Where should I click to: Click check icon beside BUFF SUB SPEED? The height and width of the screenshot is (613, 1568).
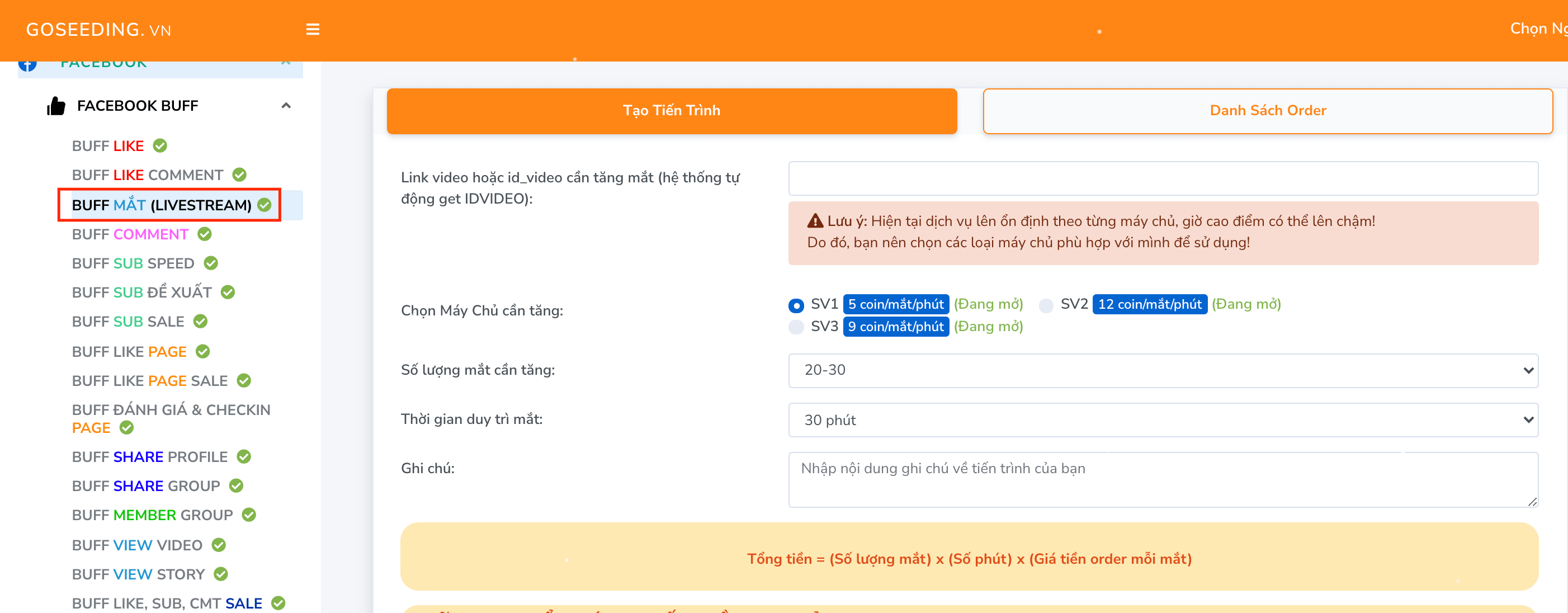click(x=211, y=263)
